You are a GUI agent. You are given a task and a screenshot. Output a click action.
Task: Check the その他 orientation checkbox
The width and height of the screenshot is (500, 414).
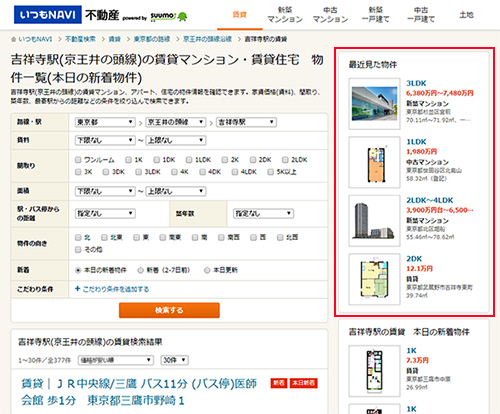[x=78, y=250]
